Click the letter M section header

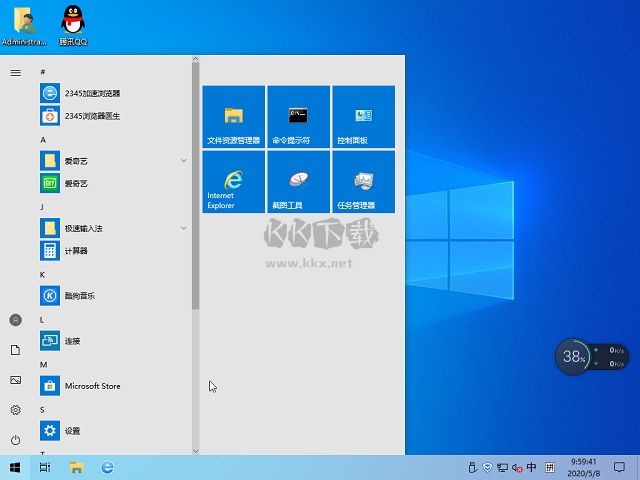(43, 364)
